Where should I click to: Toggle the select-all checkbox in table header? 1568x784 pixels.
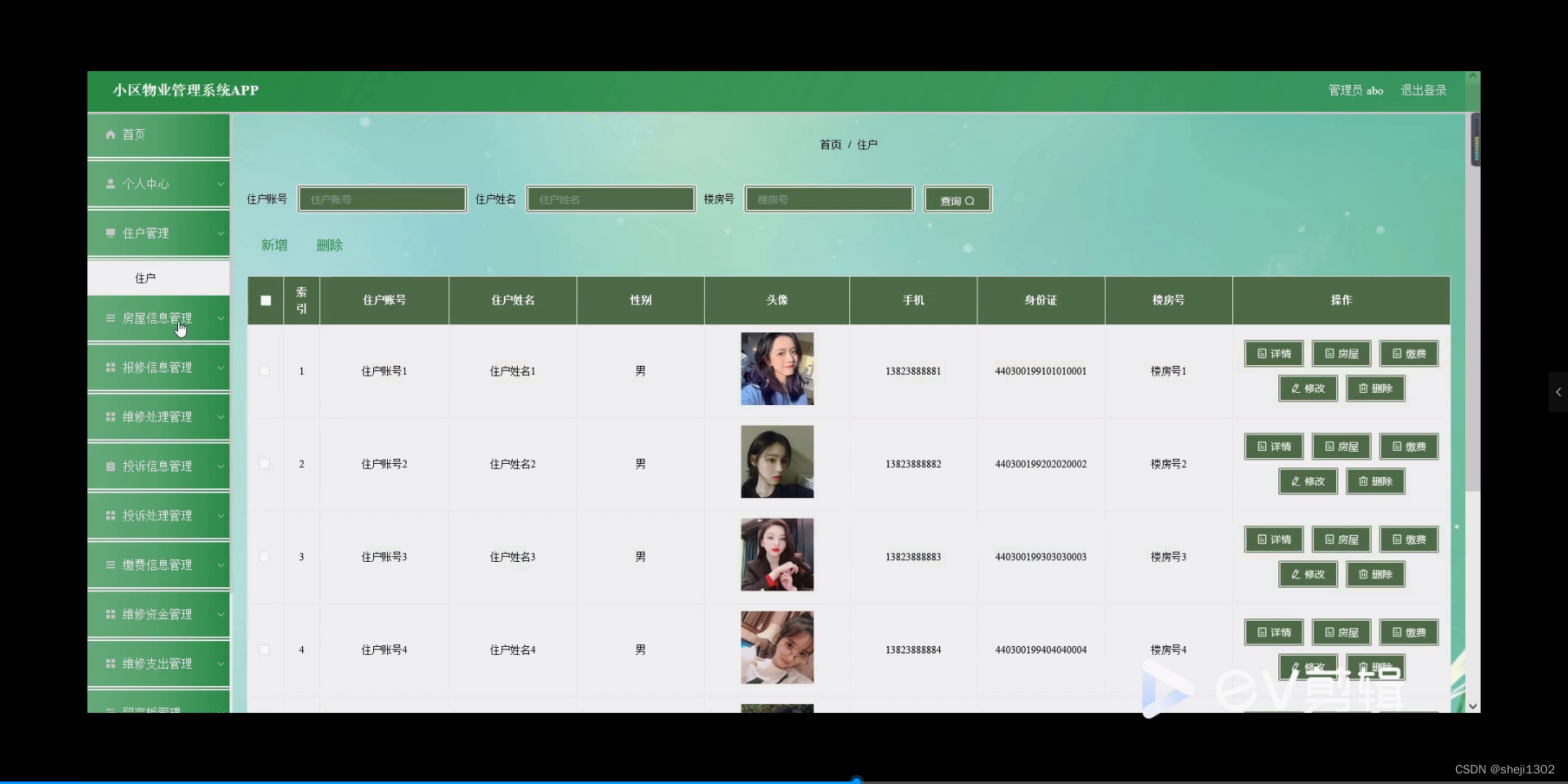click(x=265, y=301)
